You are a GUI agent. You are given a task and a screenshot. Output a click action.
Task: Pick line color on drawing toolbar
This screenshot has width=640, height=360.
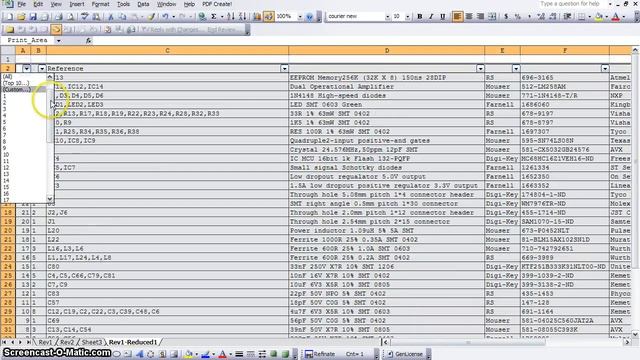tap(206, 354)
